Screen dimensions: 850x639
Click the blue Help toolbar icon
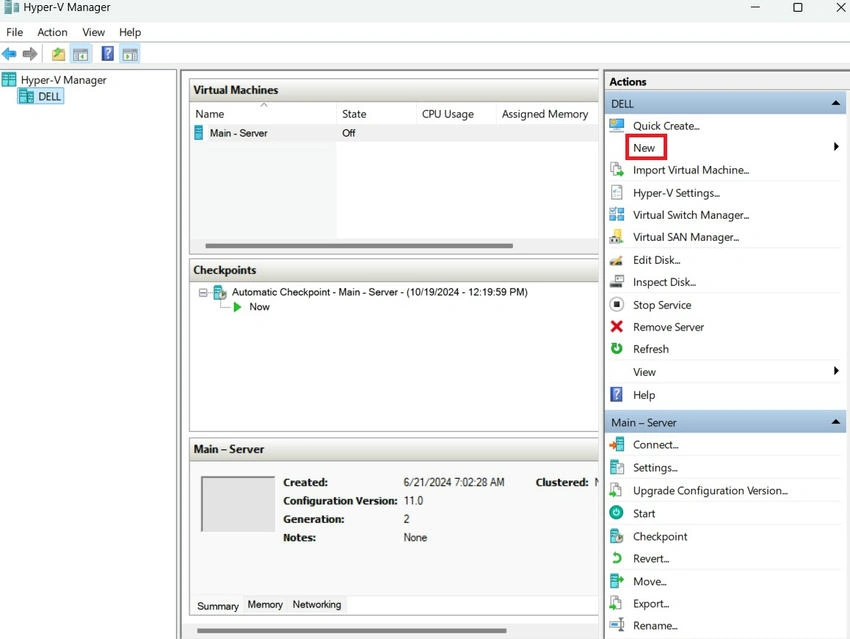[x=107, y=53]
